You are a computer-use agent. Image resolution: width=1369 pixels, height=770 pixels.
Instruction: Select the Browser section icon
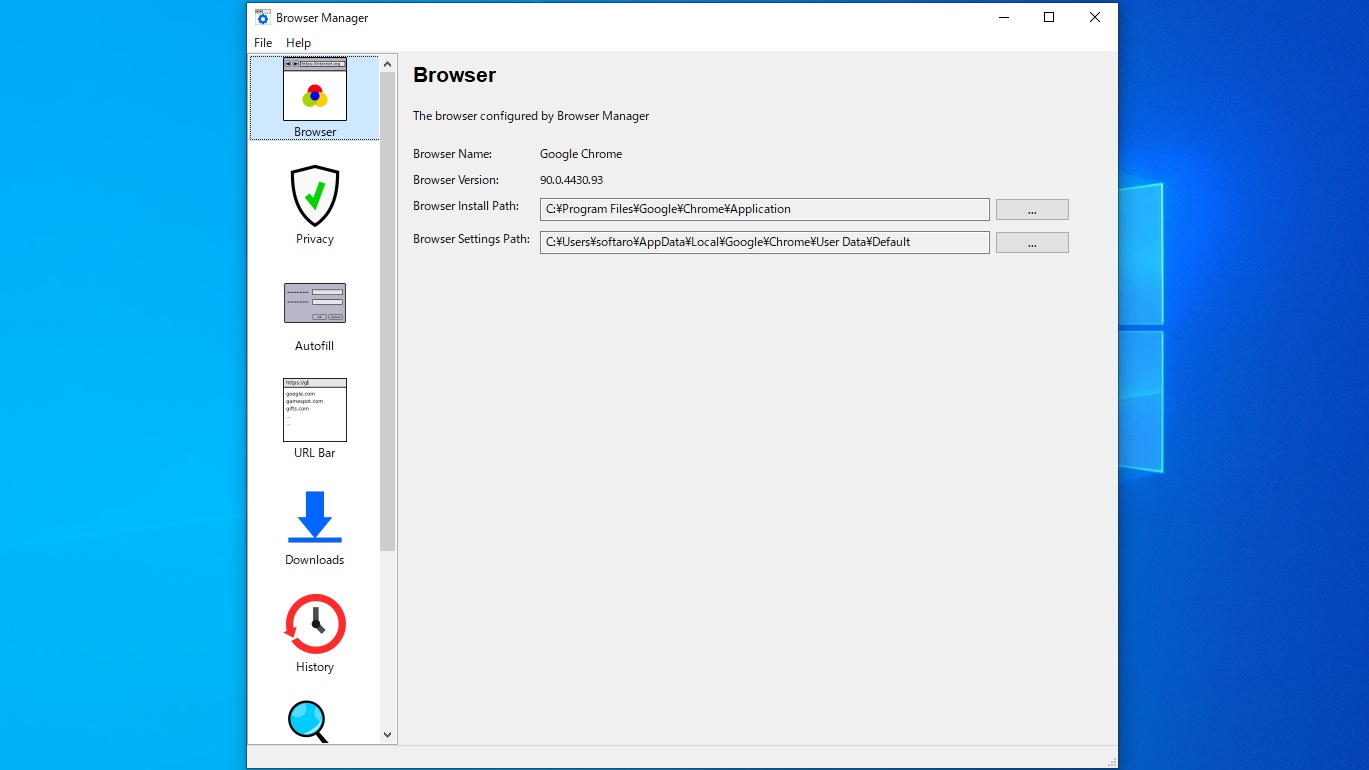tap(315, 98)
